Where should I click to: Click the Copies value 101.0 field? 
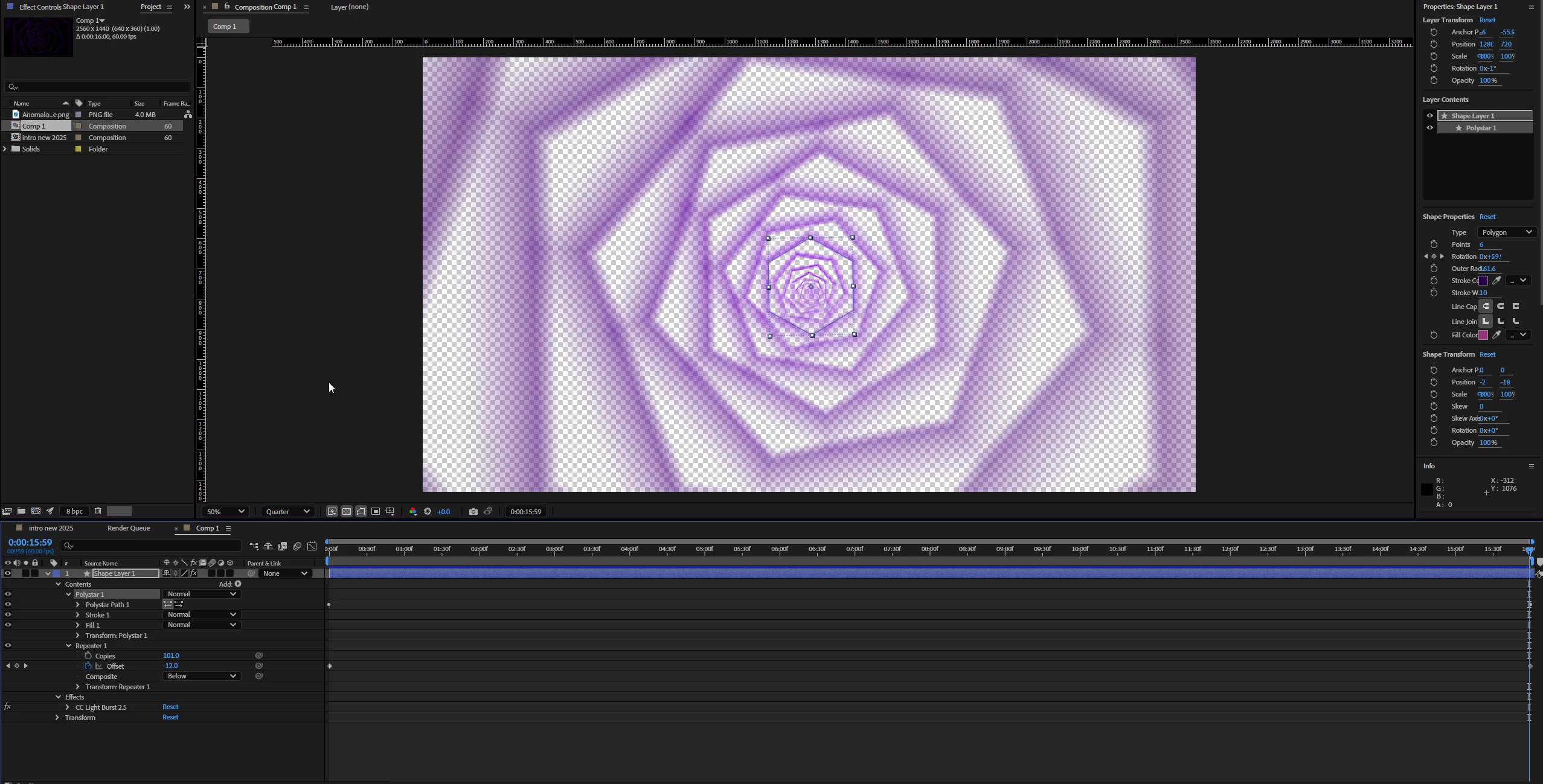(171, 655)
